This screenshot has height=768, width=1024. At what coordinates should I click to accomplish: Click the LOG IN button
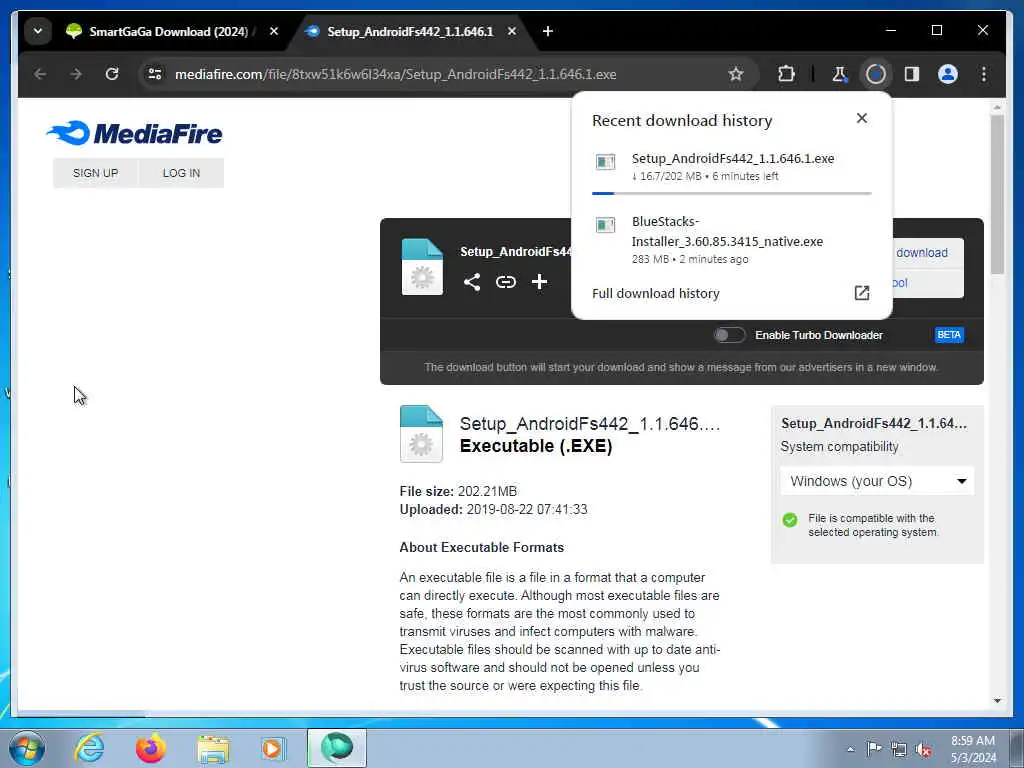(181, 173)
